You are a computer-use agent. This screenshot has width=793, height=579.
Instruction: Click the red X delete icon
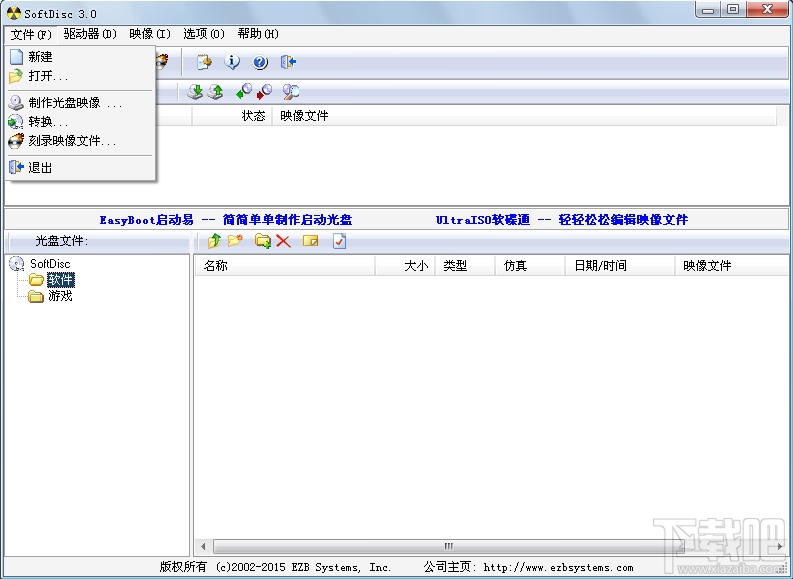click(x=283, y=241)
